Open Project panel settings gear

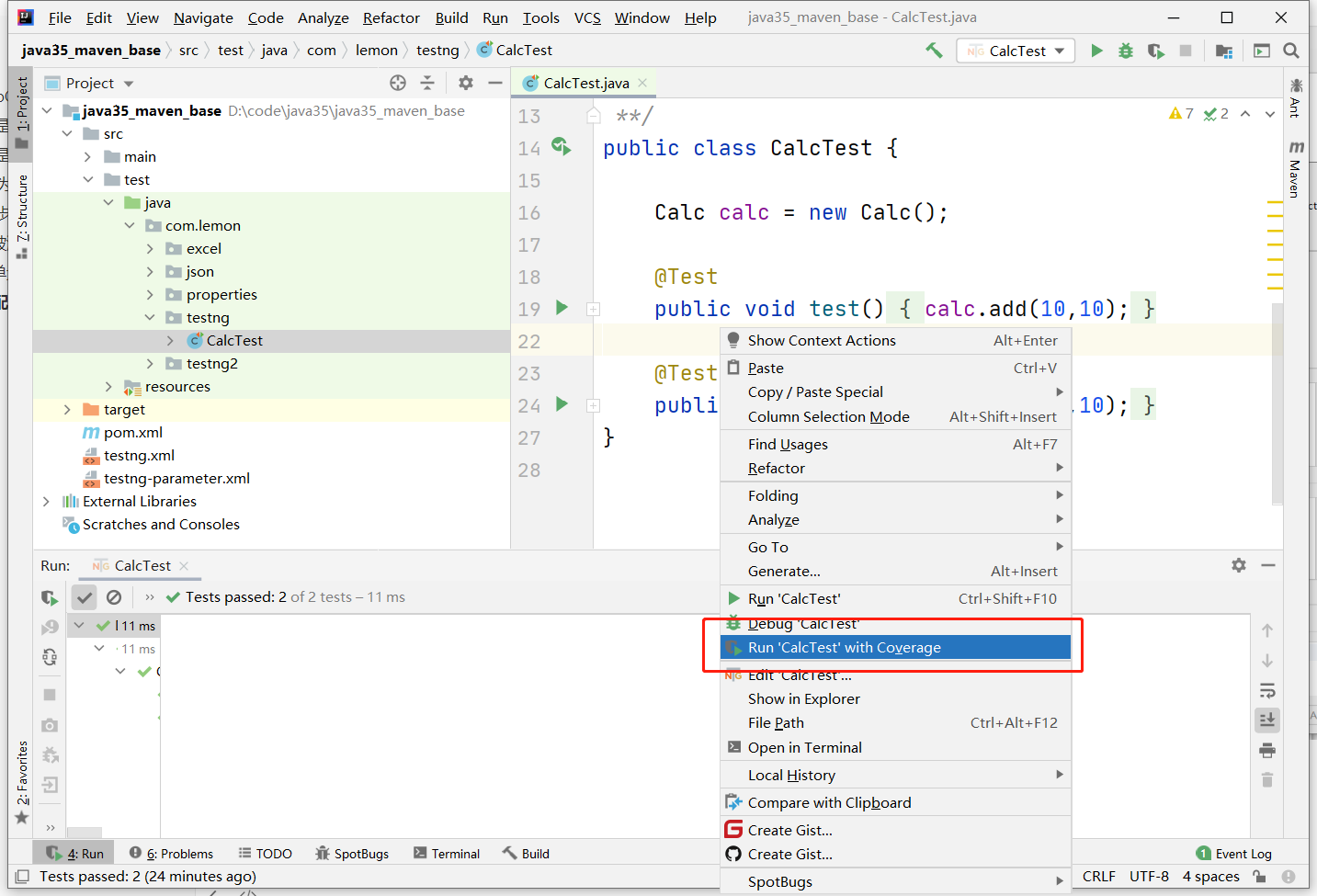466,83
